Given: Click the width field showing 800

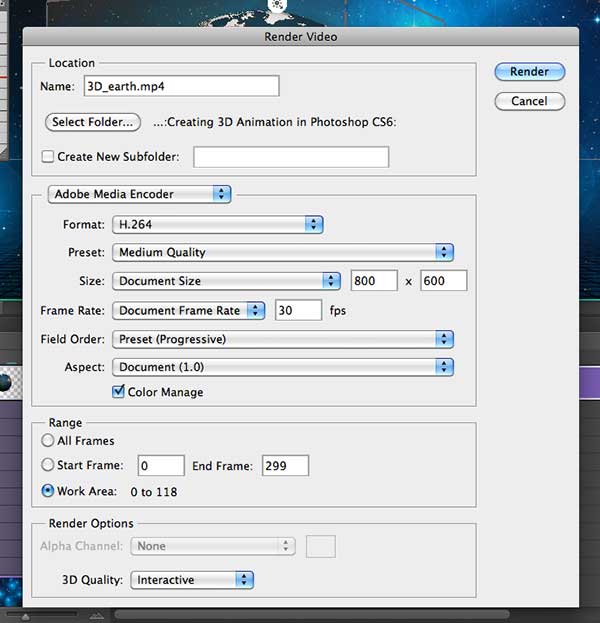Looking at the screenshot, I should (x=374, y=281).
